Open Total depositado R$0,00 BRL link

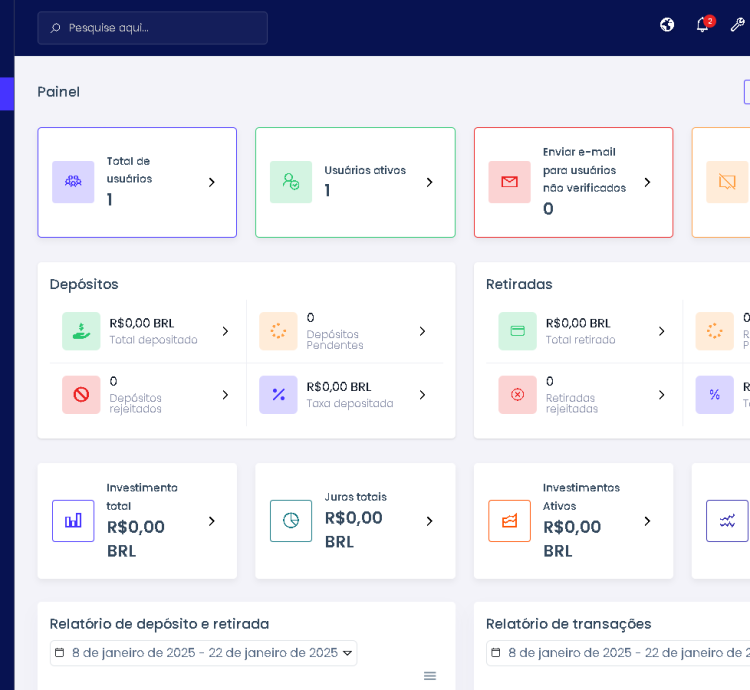pos(142,323)
